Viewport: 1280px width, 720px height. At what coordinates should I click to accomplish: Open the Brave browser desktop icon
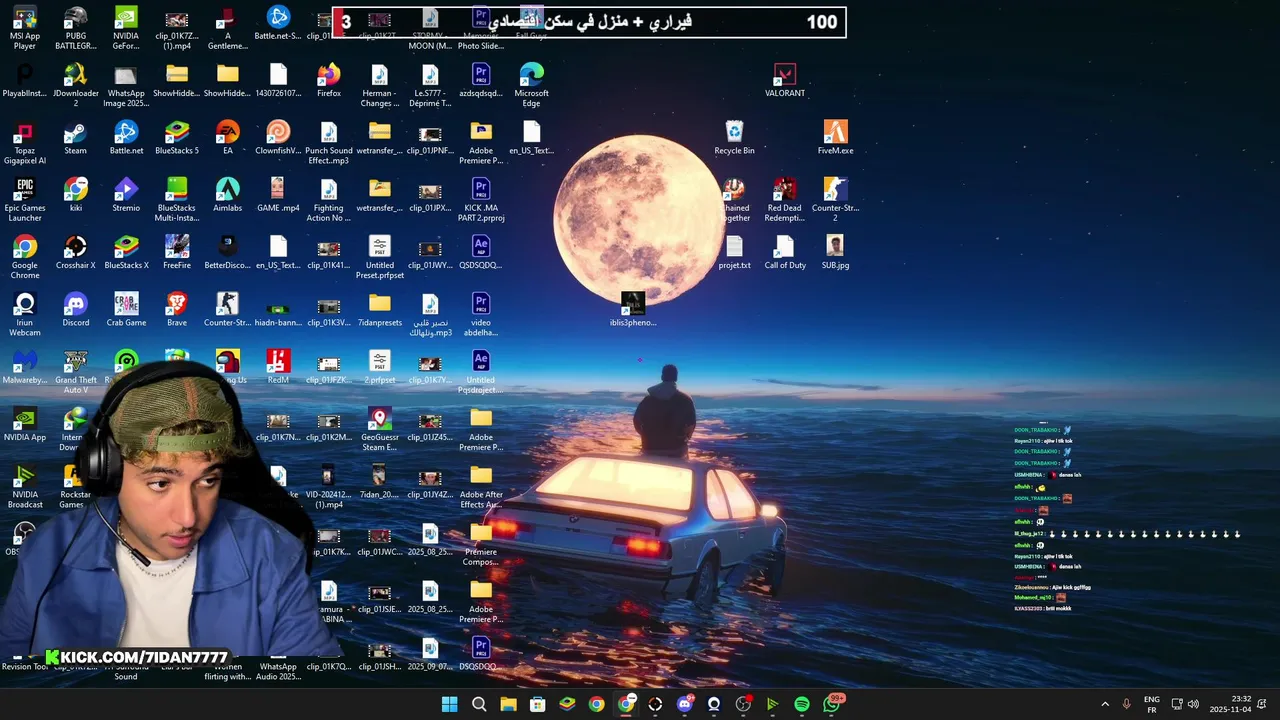[x=177, y=309]
